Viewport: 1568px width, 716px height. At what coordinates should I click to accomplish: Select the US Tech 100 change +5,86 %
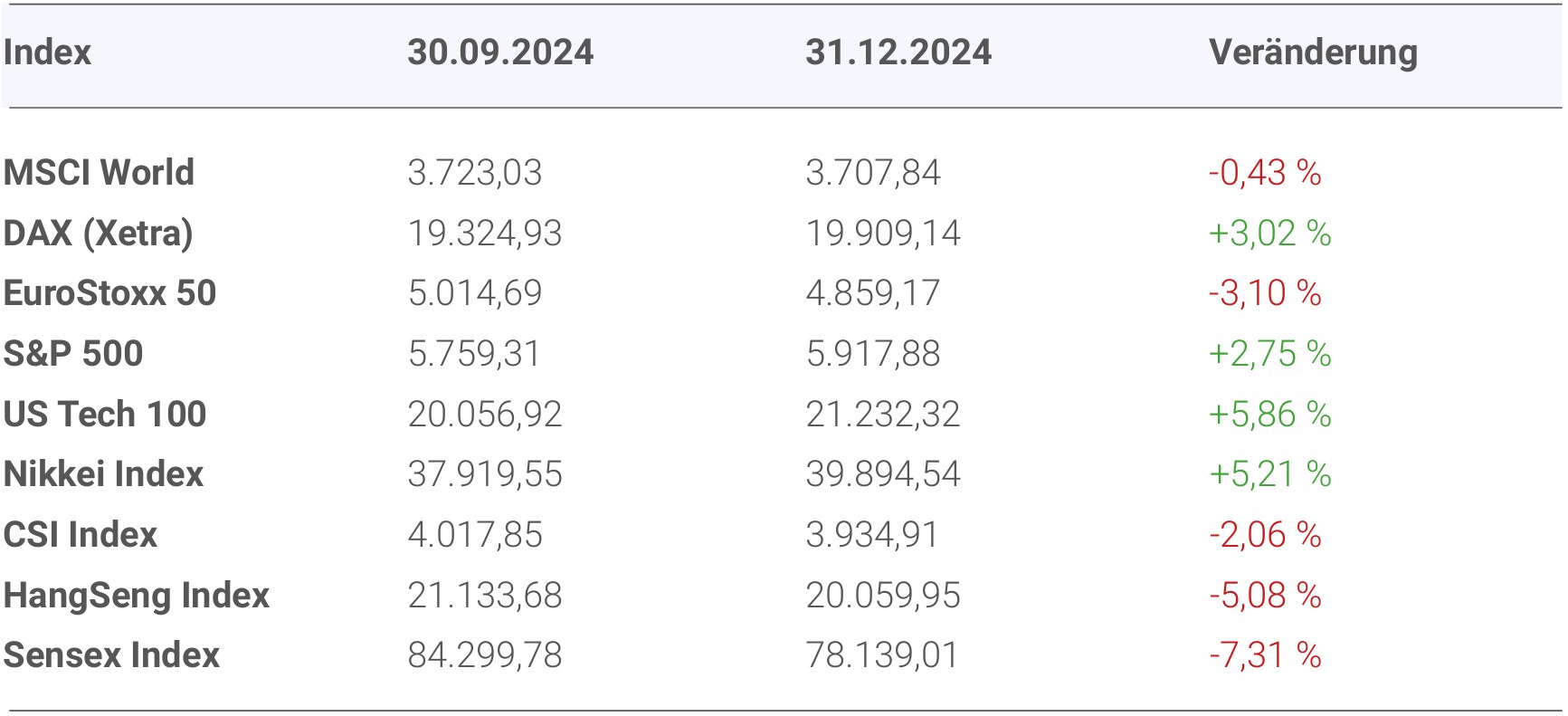click(x=1269, y=414)
